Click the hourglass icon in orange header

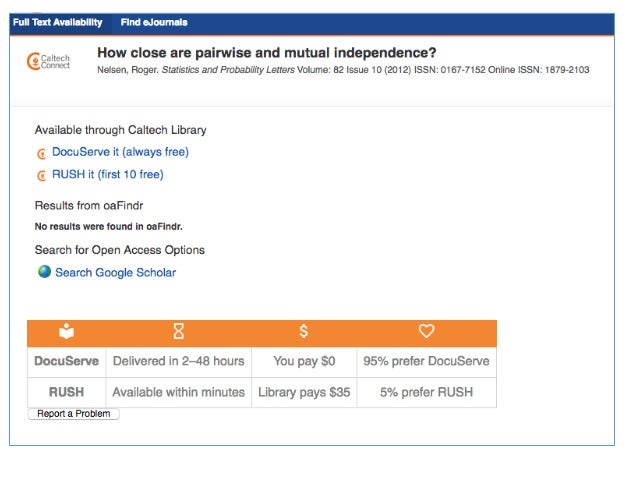tap(179, 331)
